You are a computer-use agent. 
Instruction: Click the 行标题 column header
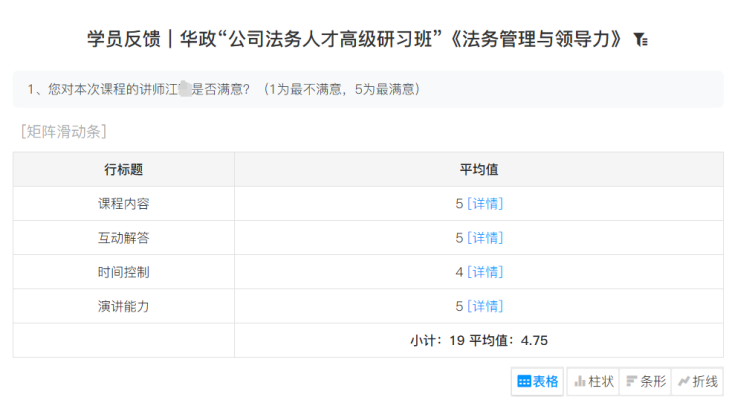click(123, 169)
